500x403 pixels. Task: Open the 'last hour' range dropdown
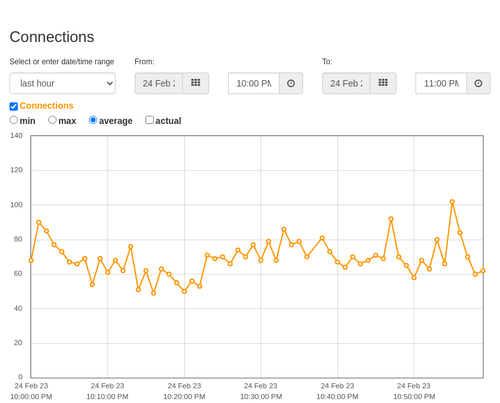click(63, 83)
